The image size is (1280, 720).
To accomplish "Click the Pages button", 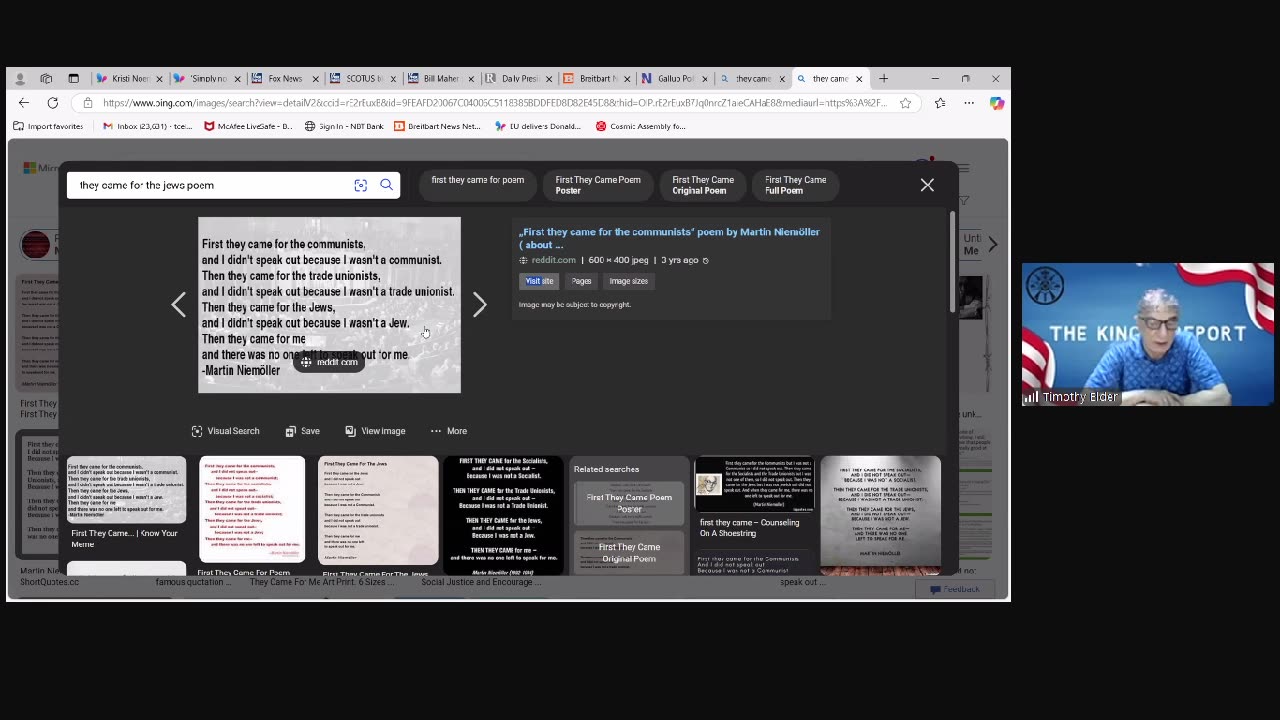I will tap(581, 281).
